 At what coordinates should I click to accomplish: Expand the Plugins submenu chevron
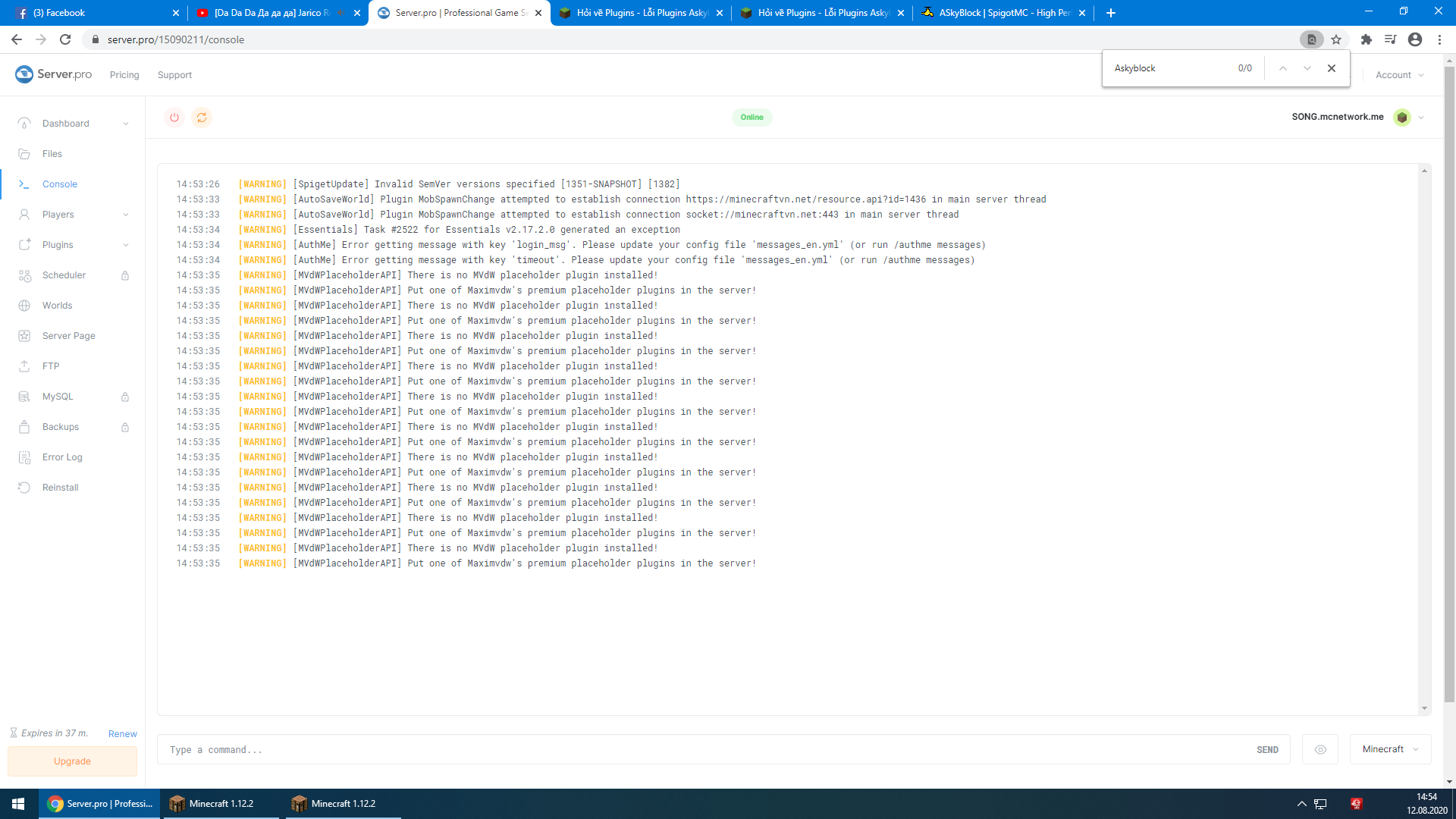click(126, 245)
